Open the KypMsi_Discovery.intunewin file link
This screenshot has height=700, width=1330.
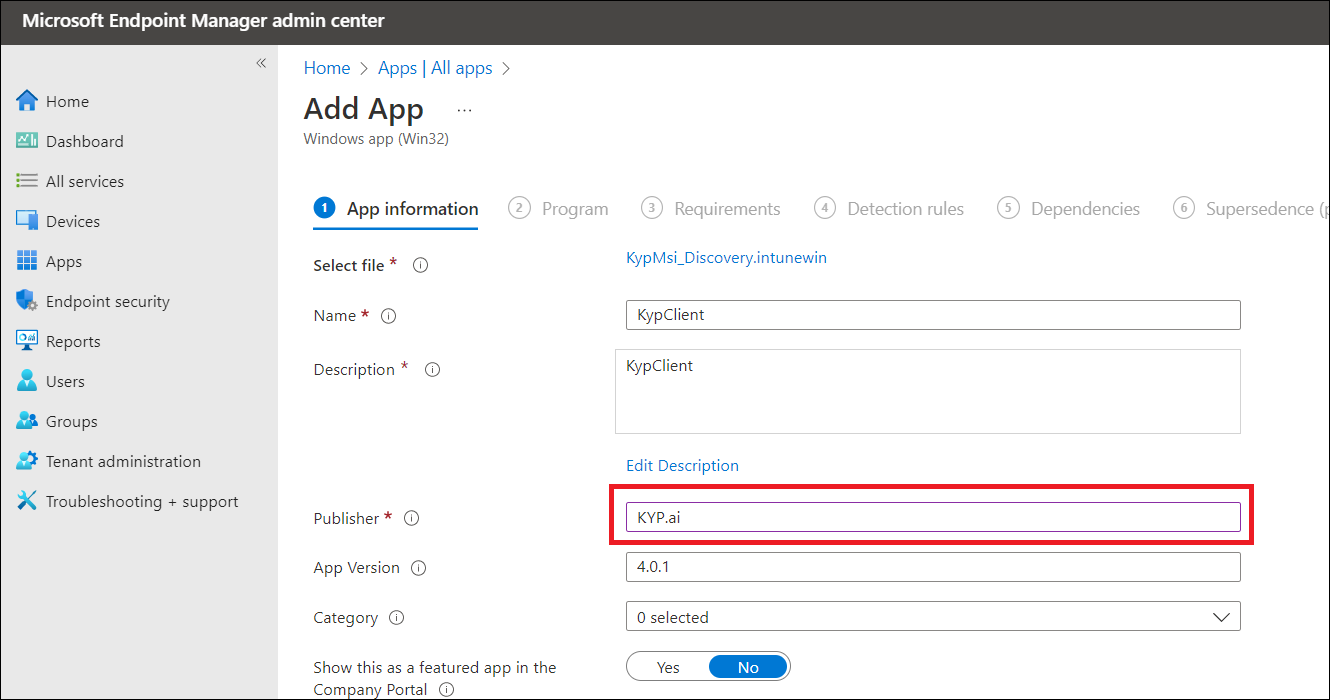click(x=726, y=258)
